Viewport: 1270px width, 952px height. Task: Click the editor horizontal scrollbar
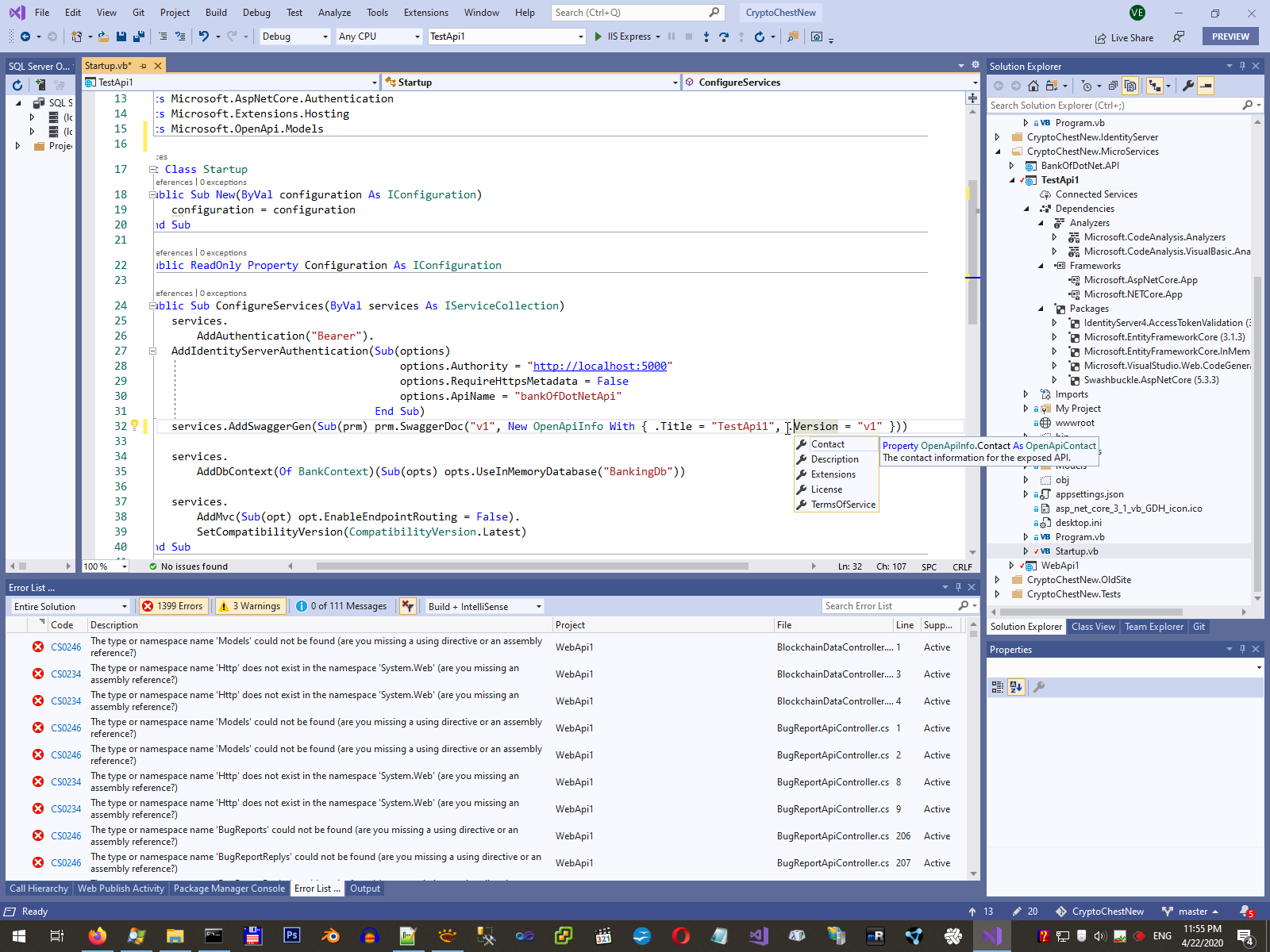pos(532,566)
